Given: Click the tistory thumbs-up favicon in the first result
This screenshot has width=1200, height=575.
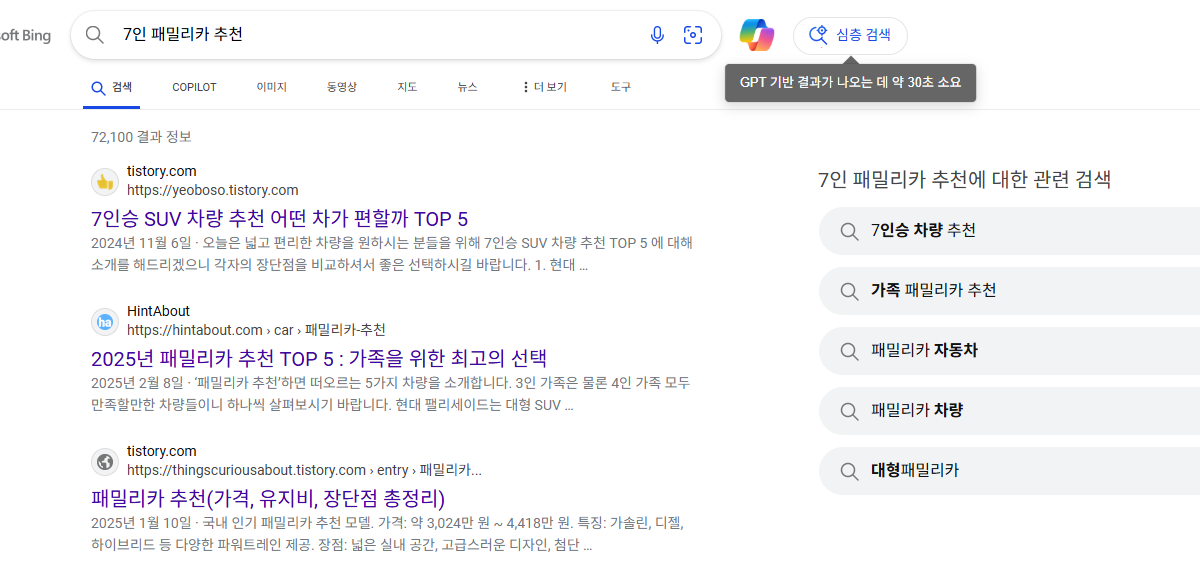Looking at the screenshot, I should [105, 182].
